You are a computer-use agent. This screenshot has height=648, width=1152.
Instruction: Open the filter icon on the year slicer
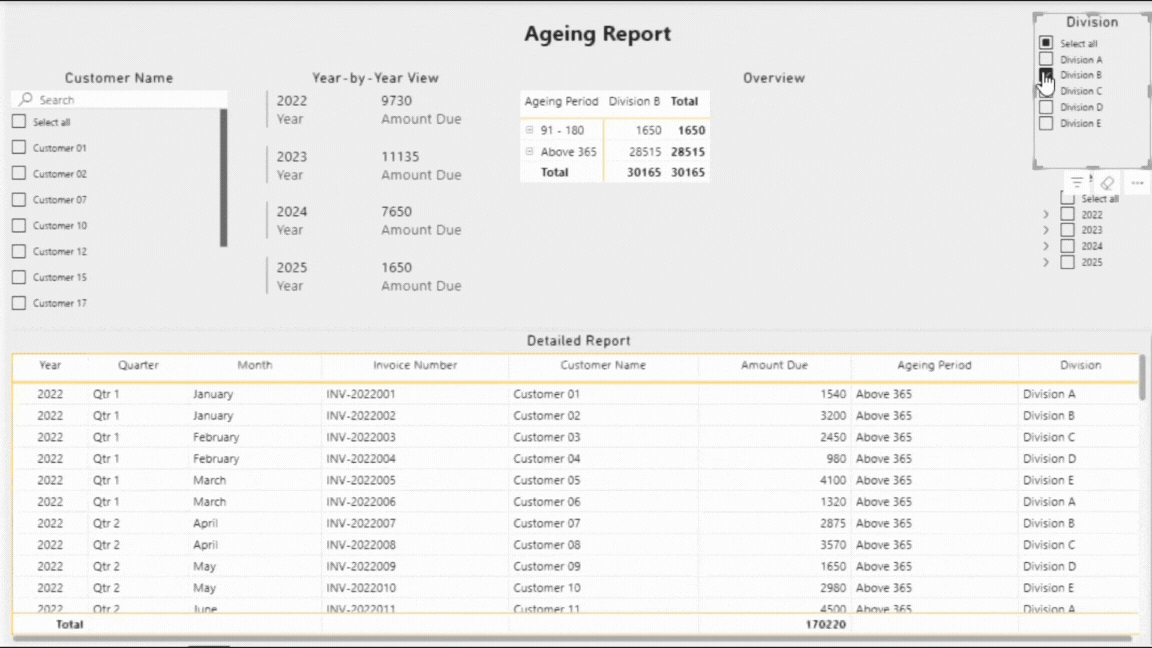coord(1075,182)
